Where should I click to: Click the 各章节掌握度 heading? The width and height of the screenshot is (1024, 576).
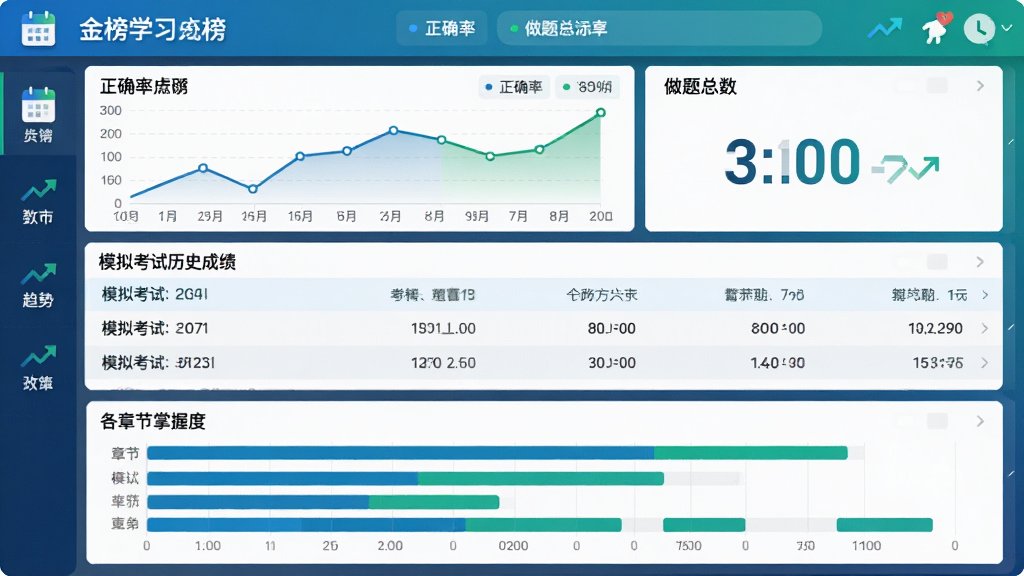pos(153,421)
